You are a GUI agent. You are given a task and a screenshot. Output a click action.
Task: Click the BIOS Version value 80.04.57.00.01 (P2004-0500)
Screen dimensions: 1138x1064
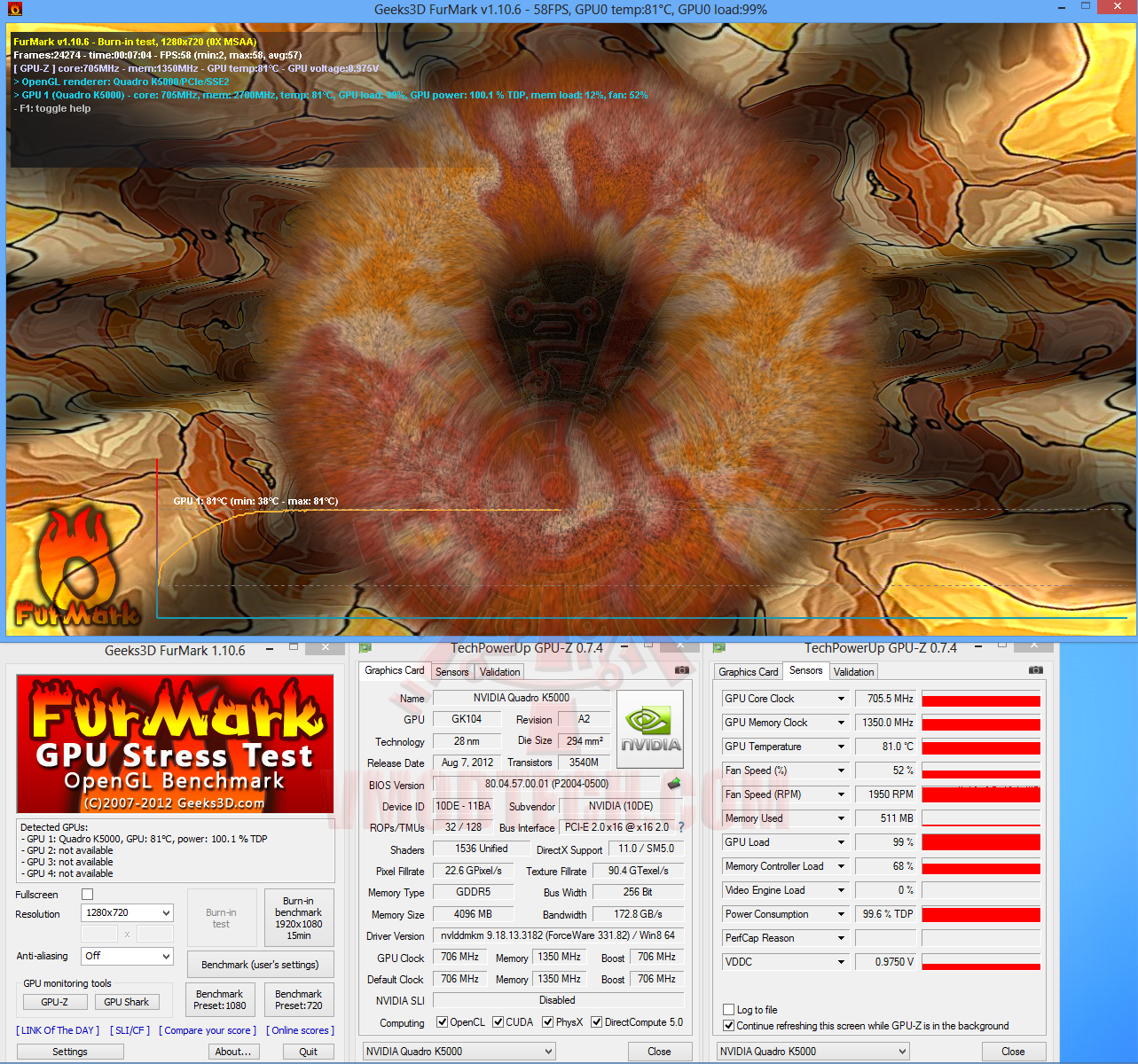pyautogui.click(x=546, y=784)
